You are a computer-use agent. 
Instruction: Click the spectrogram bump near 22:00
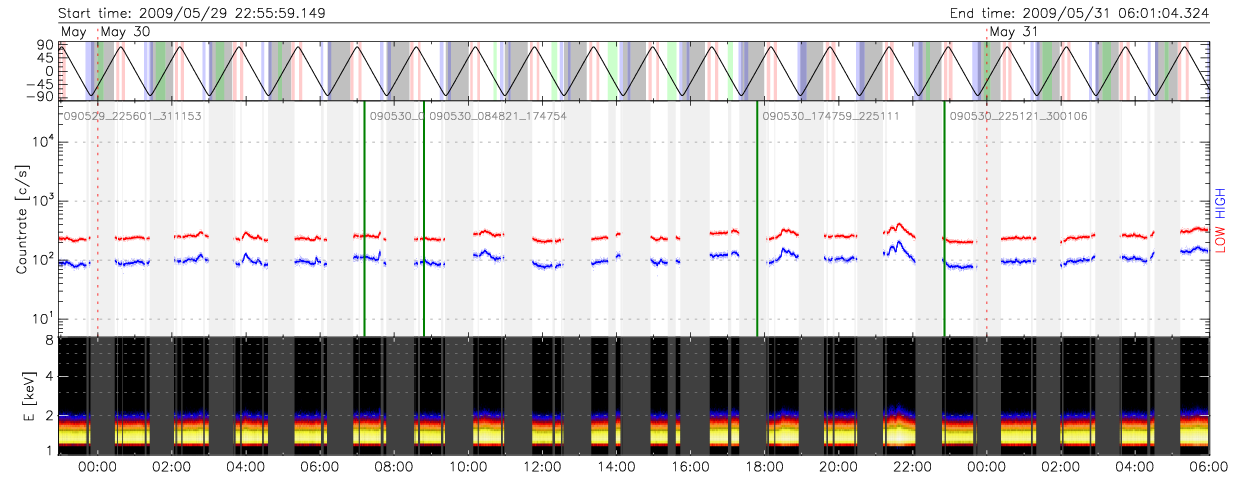pos(898,410)
